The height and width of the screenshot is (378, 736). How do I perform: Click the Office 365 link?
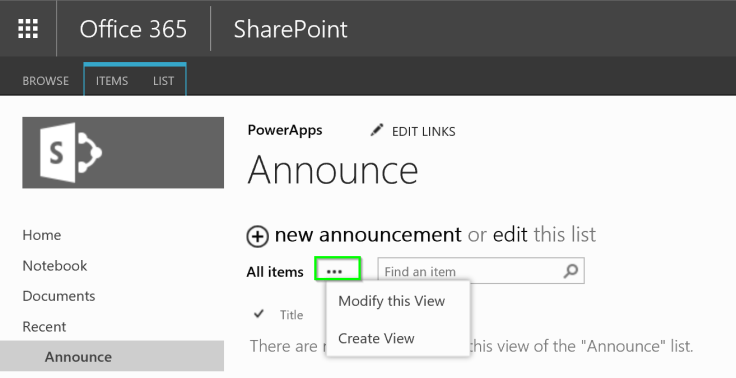[133, 29]
